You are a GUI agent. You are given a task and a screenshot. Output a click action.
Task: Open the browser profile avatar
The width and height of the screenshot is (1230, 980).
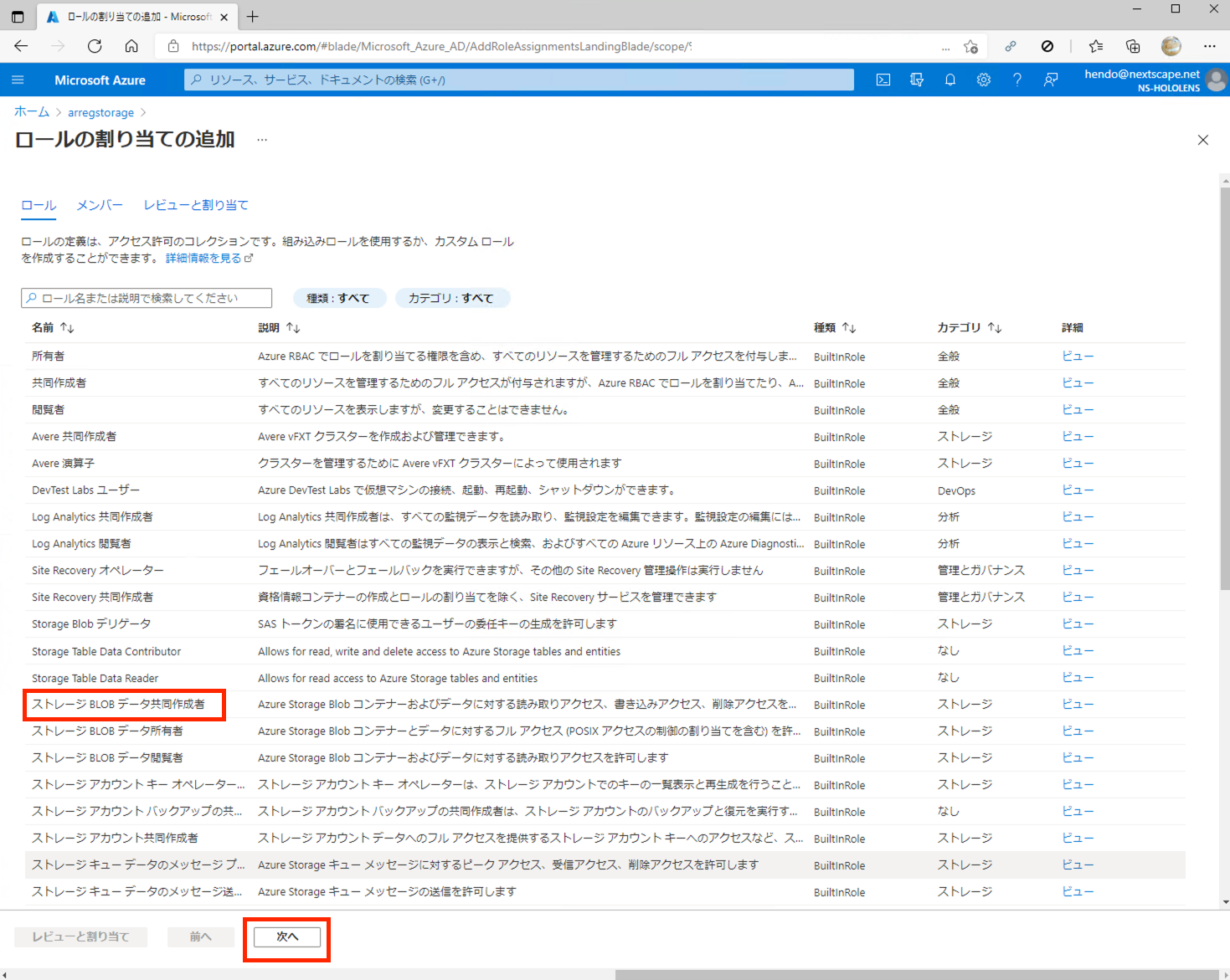(x=1171, y=46)
